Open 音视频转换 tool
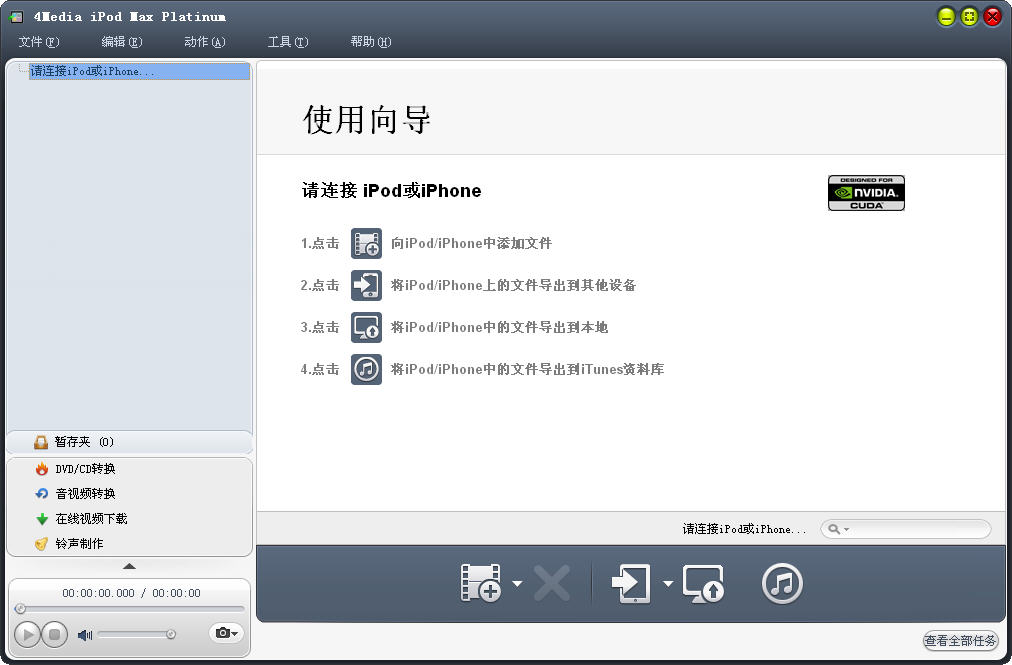 coord(85,494)
